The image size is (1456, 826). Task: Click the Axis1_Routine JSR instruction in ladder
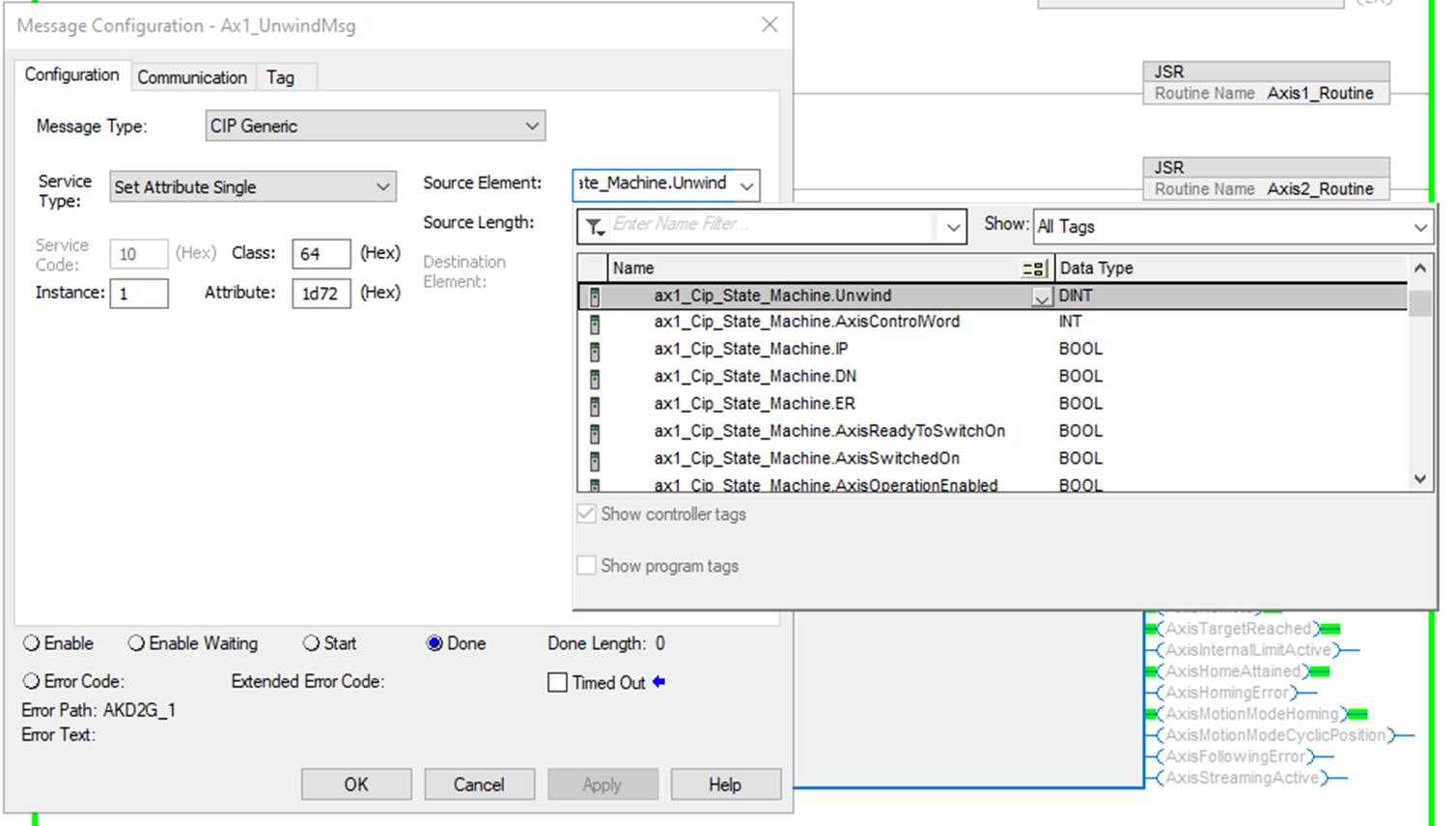coord(1266,83)
